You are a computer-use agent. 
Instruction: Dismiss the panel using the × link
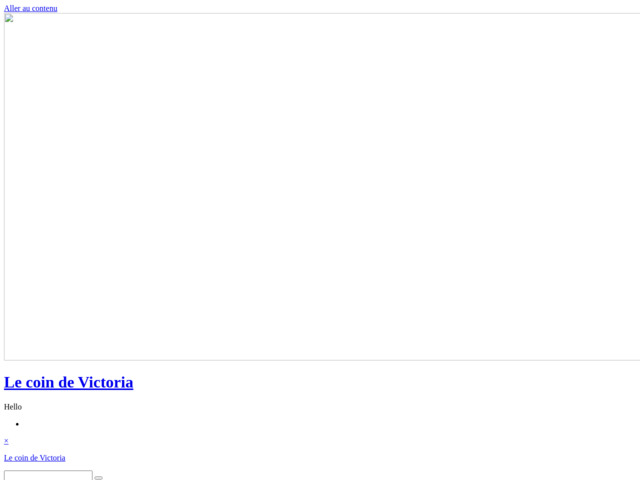[x=6, y=441]
